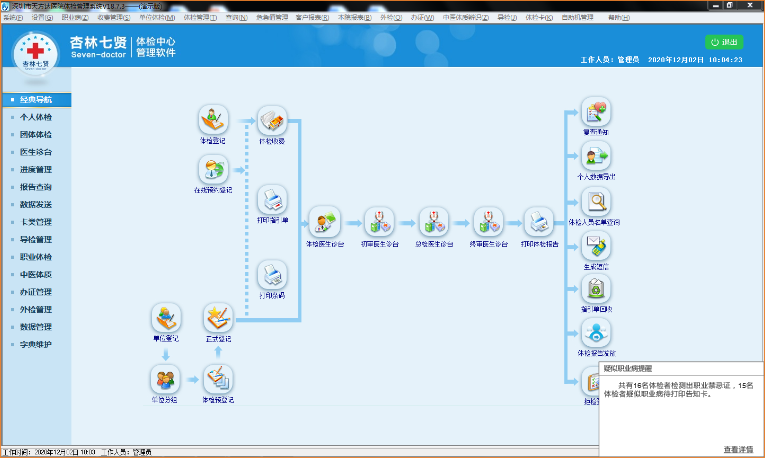Open the 收费管理(S) menu
Viewport: 765px width, 459px height.
tap(114, 18)
